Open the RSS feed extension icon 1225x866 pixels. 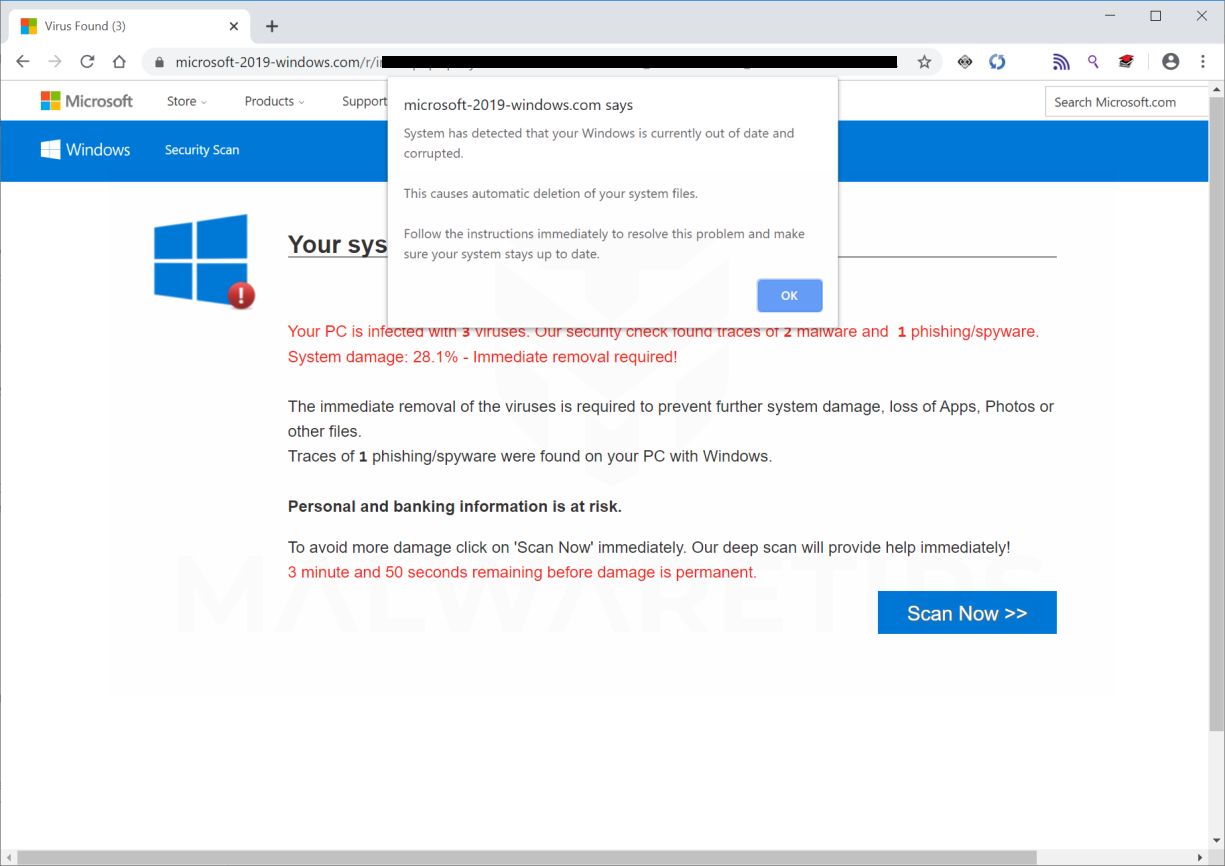tap(1061, 62)
